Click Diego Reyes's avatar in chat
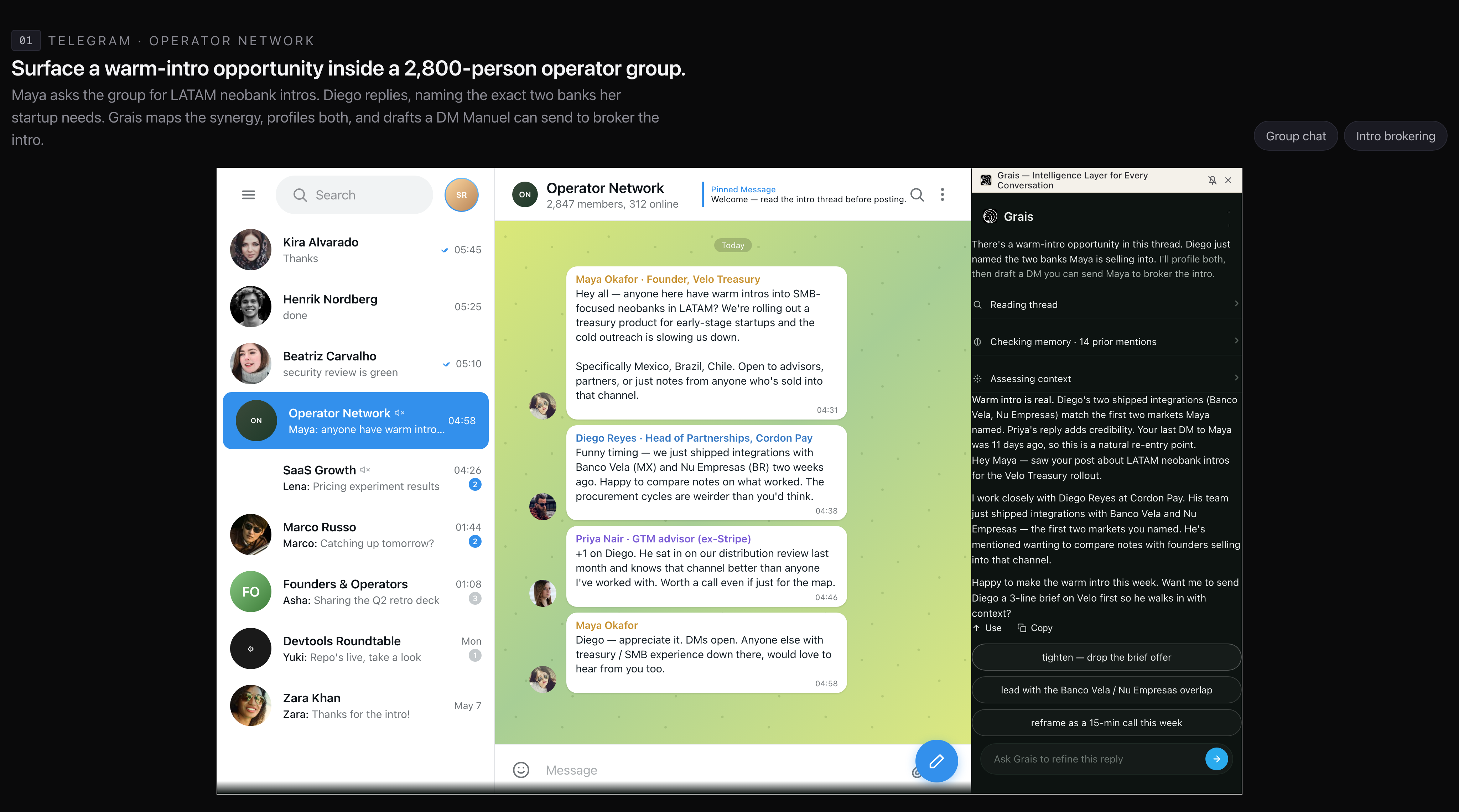This screenshot has width=1459, height=812. tap(542, 506)
